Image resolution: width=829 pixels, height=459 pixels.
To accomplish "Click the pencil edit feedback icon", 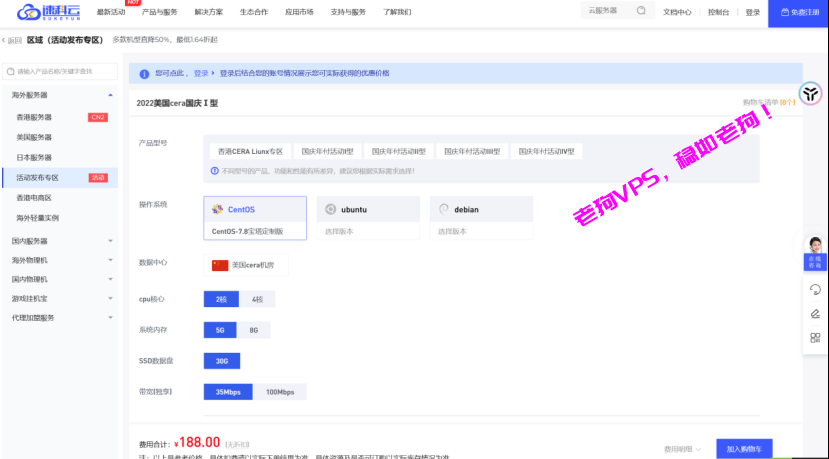I will tap(815, 314).
